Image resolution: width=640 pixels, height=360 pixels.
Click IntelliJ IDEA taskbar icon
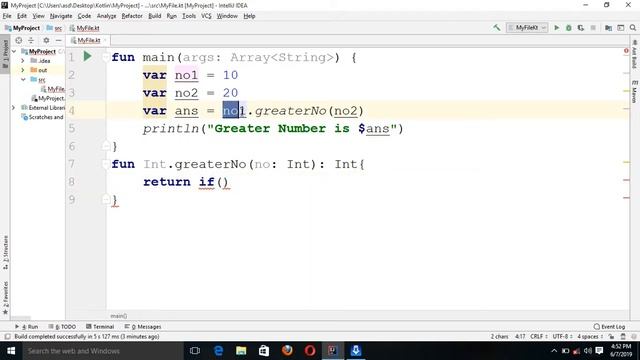(x=333, y=351)
